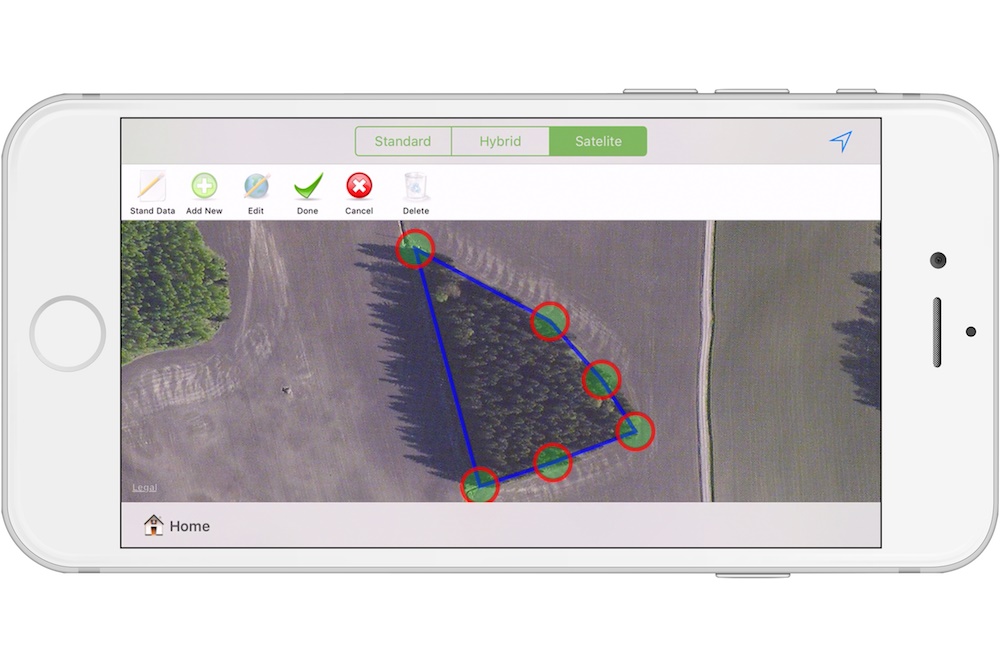Select the bottom-left polygon vertex handle
The width and height of the screenshot is (1000, 672).
click(480, 486)
